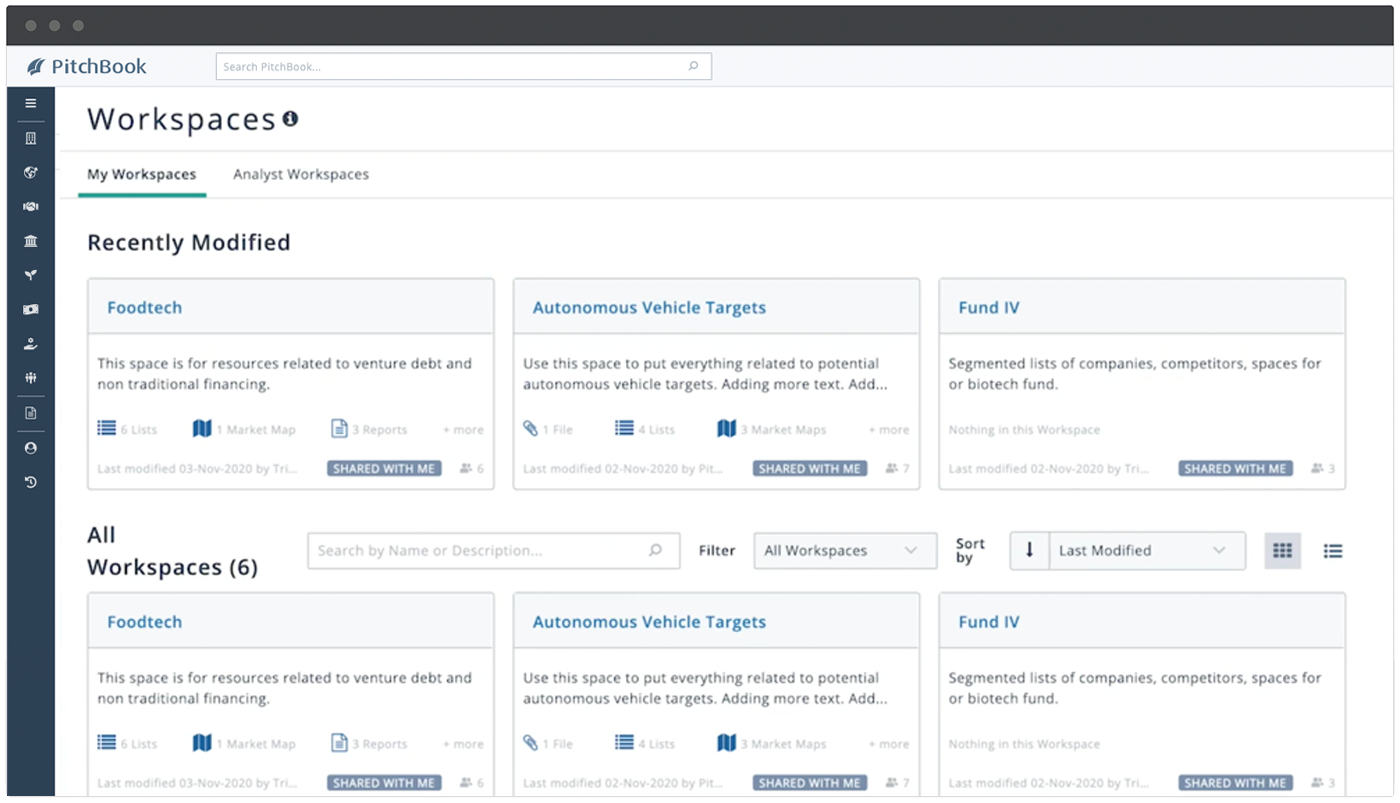Image resolution: width=1400 pixels, height=803 pixels.
Task: Toggle sort direction arrow button
Action: (x=1029, y=551)
